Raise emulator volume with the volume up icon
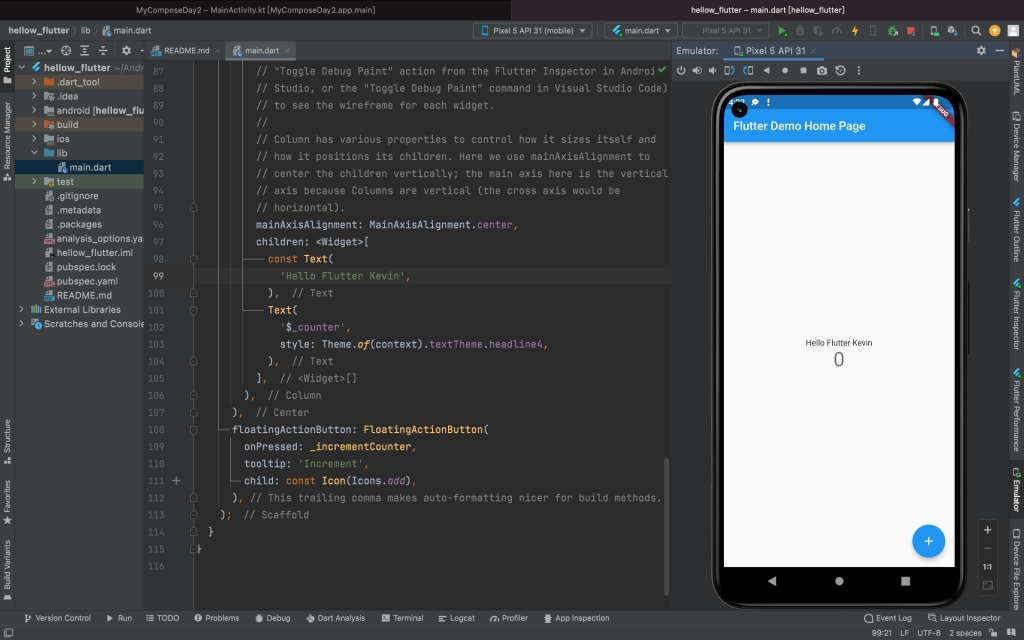1024x640 pixels. [x=697, y=71]
